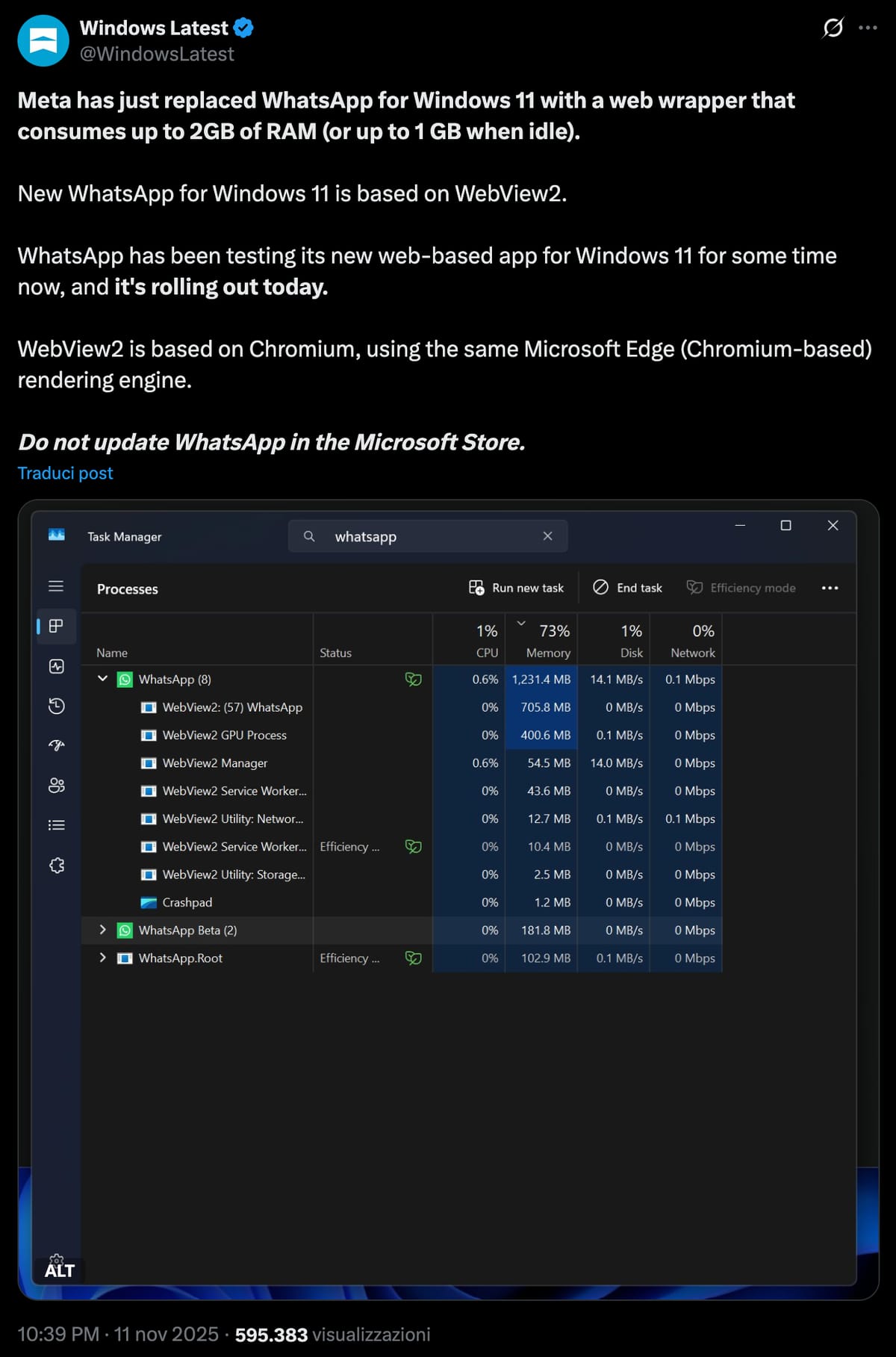
Task: Open App history icon in sidebar
Action: [56, 706]
